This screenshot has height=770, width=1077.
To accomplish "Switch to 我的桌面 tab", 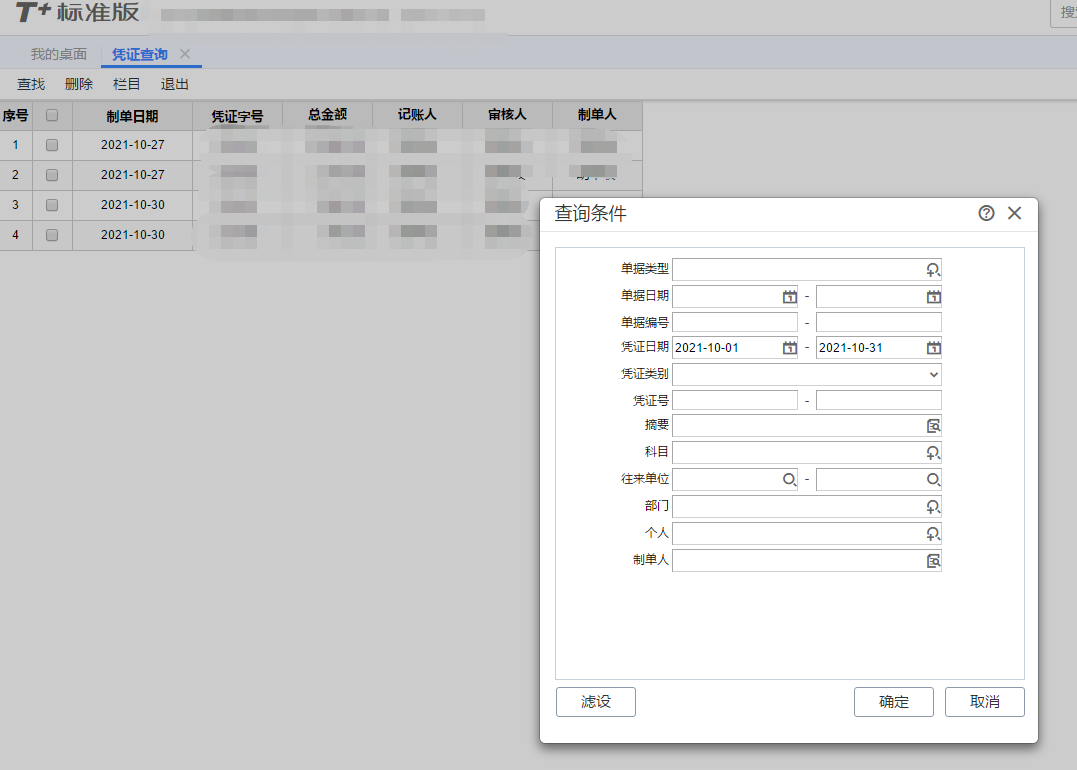I will point(58,54).
